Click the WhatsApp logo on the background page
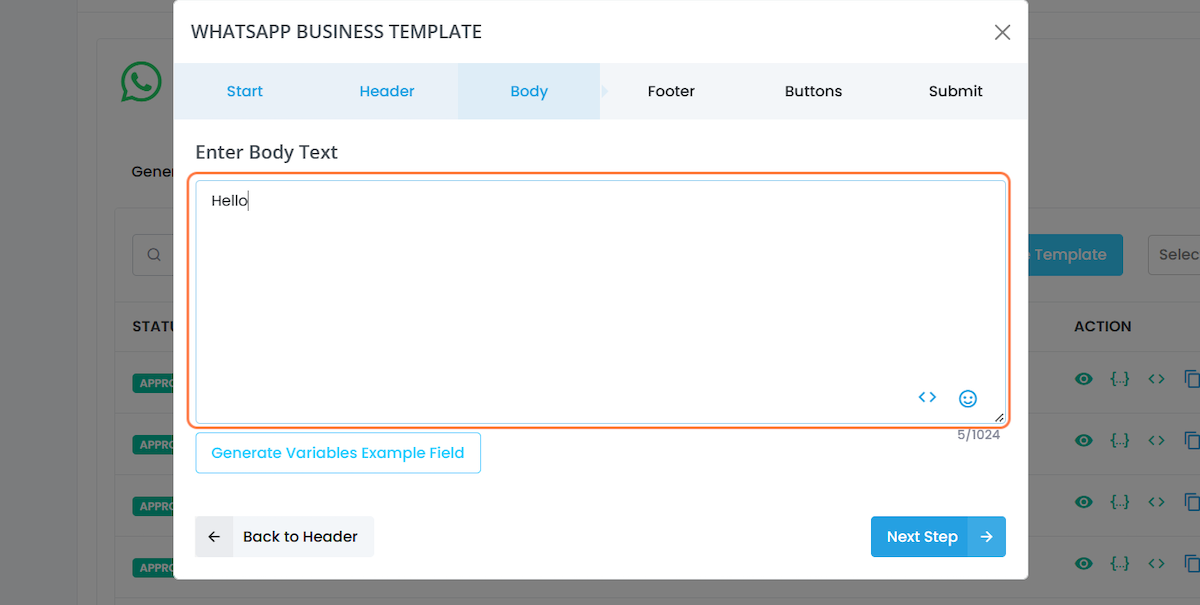The width and height of the screenshot is (1200, 605). coord(141,82)
